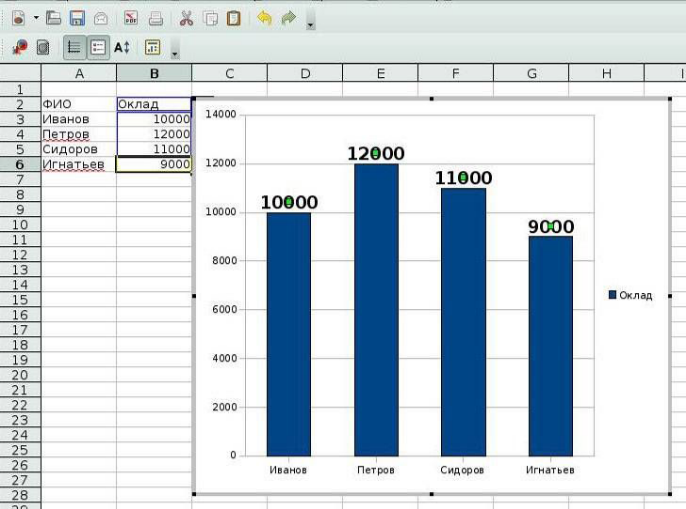Select column B header

(154, 73)
